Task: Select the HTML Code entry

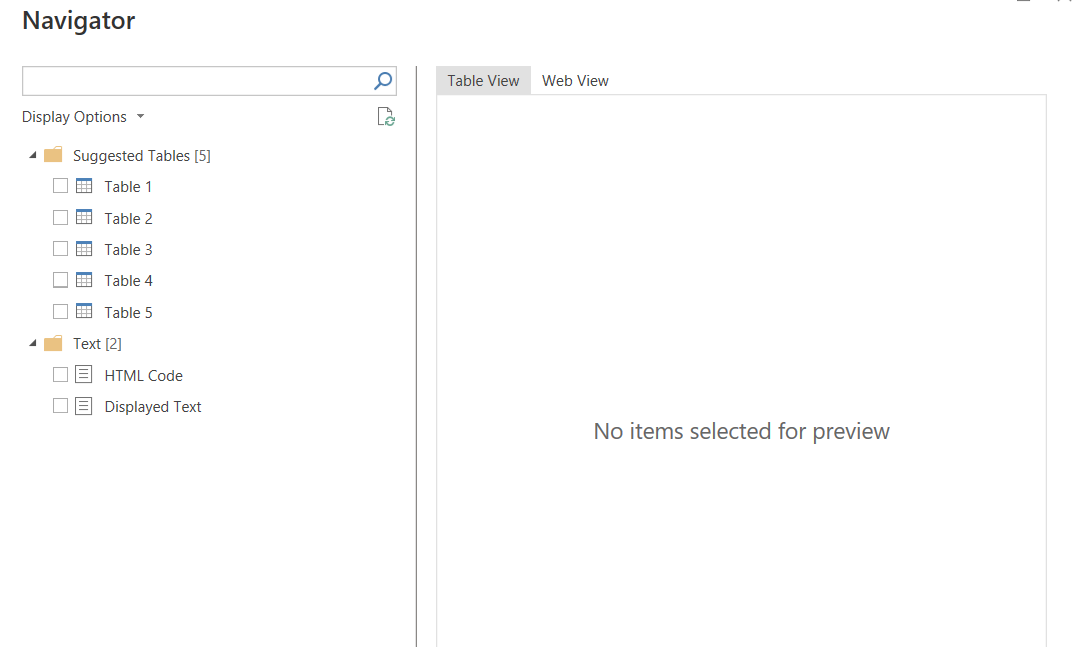Action: point(144,376)
